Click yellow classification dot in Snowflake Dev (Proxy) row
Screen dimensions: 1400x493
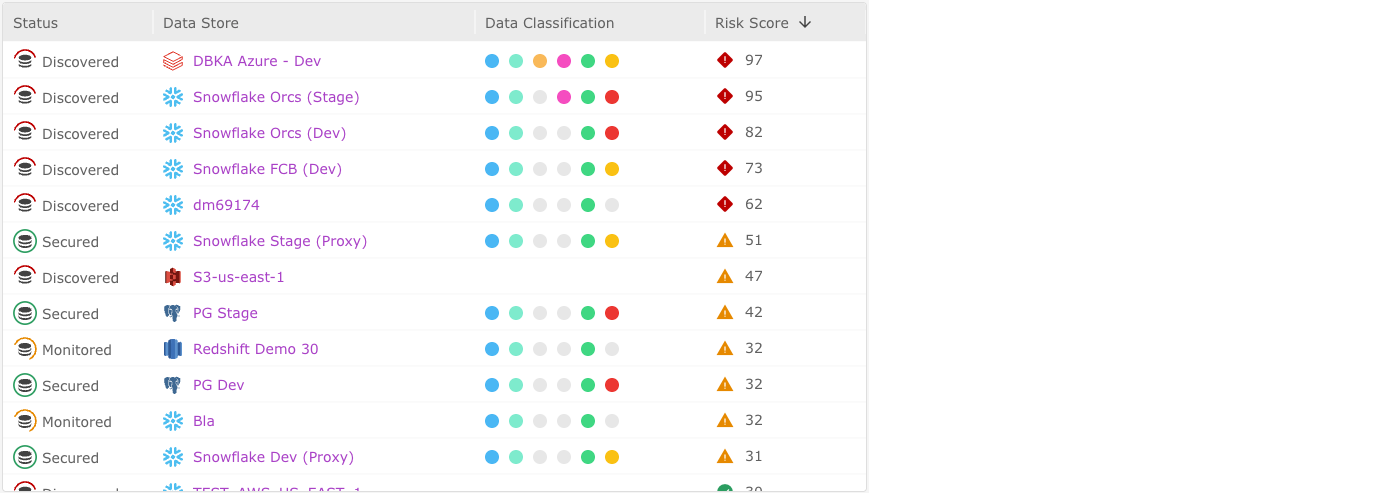(x=612, y=457)
